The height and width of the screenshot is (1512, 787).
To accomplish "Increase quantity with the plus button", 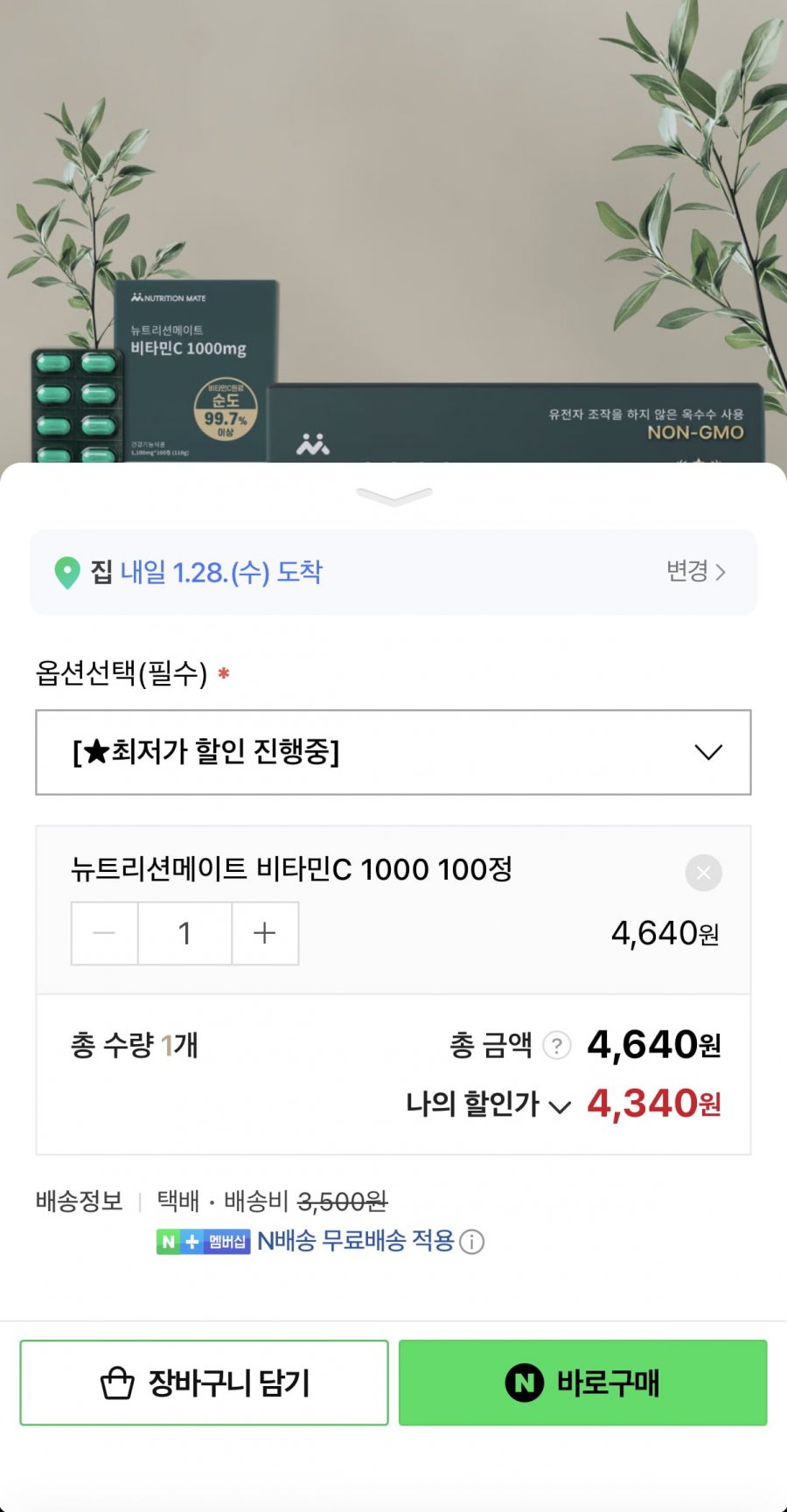I will pyautogui.click(x=264, y=934).
